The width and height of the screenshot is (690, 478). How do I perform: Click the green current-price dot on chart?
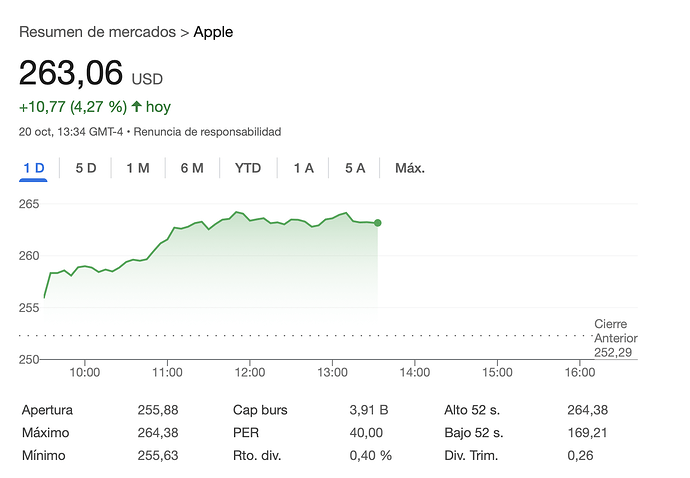377,223
